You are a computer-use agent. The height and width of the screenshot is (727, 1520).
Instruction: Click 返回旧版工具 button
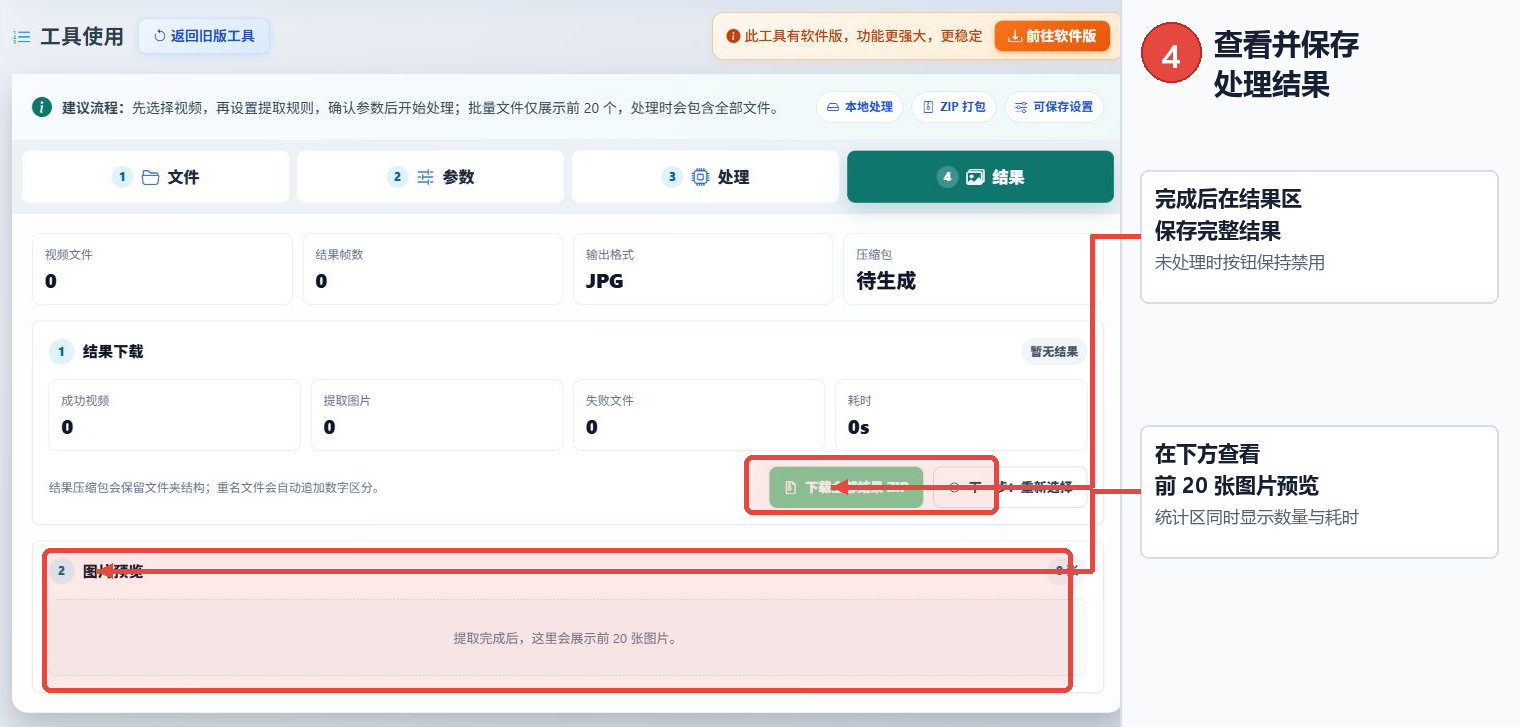coord(204,36)
